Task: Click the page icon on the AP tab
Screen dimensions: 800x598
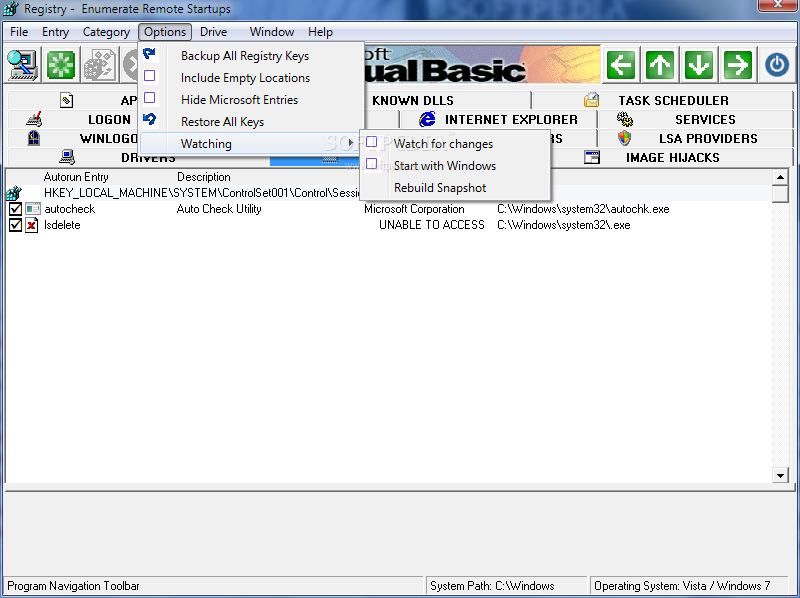Action: point(66,100)
